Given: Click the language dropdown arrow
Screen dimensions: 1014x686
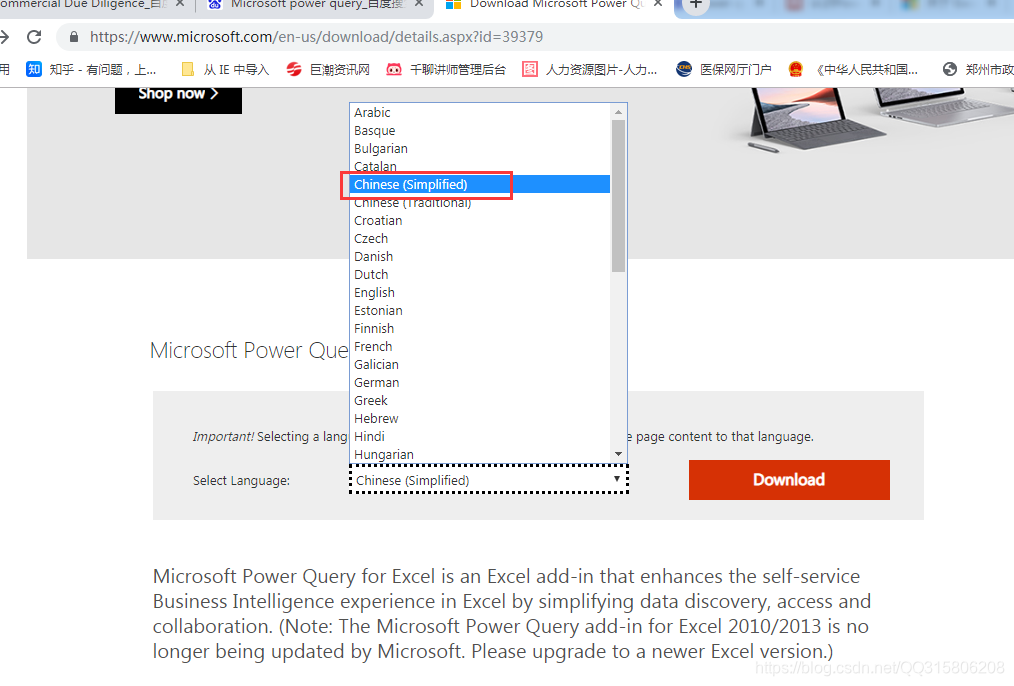Looking at the screenshot, I should pos(617,479).
